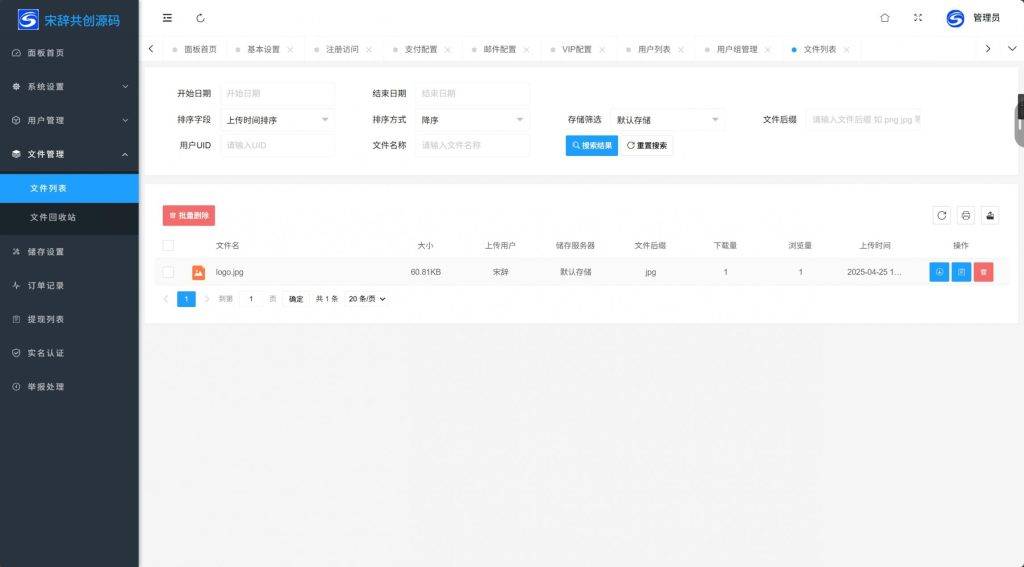Image resolution: width=1024 pixels, height=567 pixels.
Task: Change 20 条/页 page size dropdown
Action: point(366,299)
